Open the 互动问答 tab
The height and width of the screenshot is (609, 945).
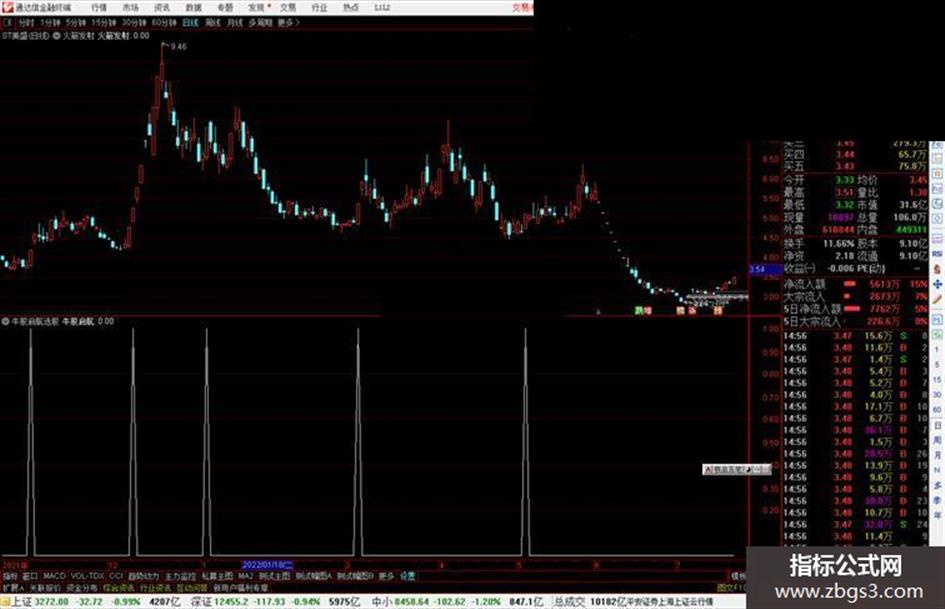pyautogui.click(x=192, y=587)
